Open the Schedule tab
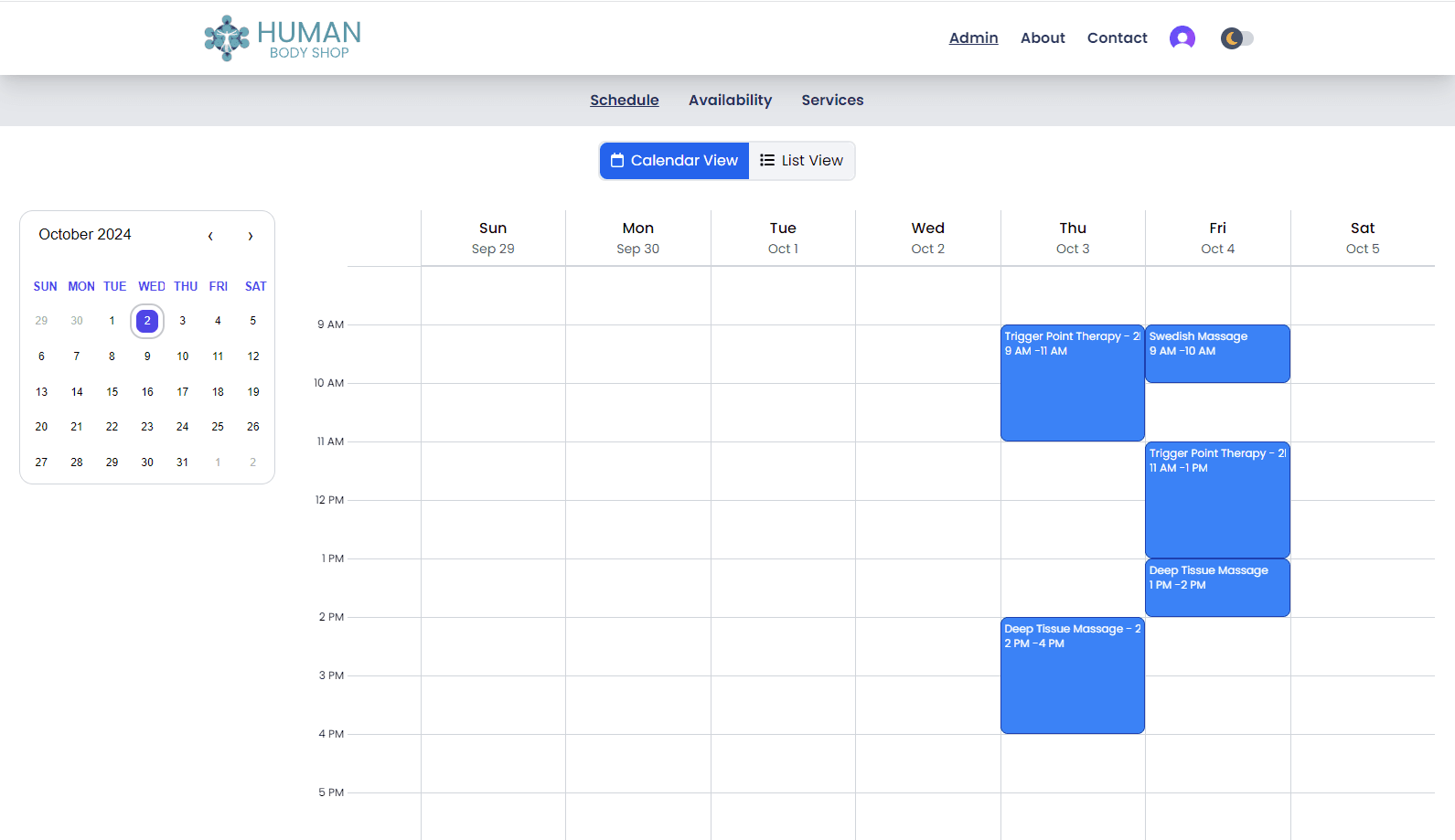Screen dimensions: 1455x840 click(x=624, y=101)
